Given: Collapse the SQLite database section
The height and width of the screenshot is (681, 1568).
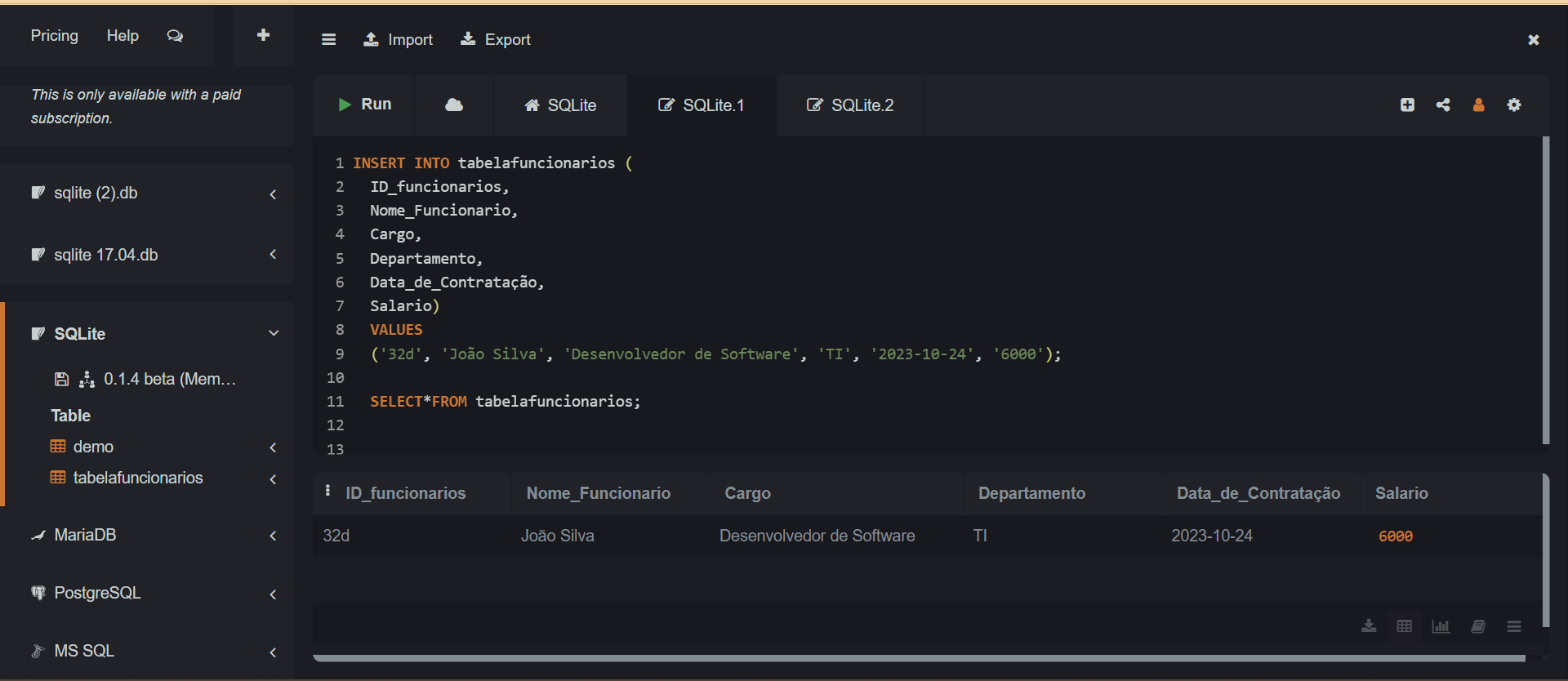Looking at the screenshot, I should tap(274, 333).
